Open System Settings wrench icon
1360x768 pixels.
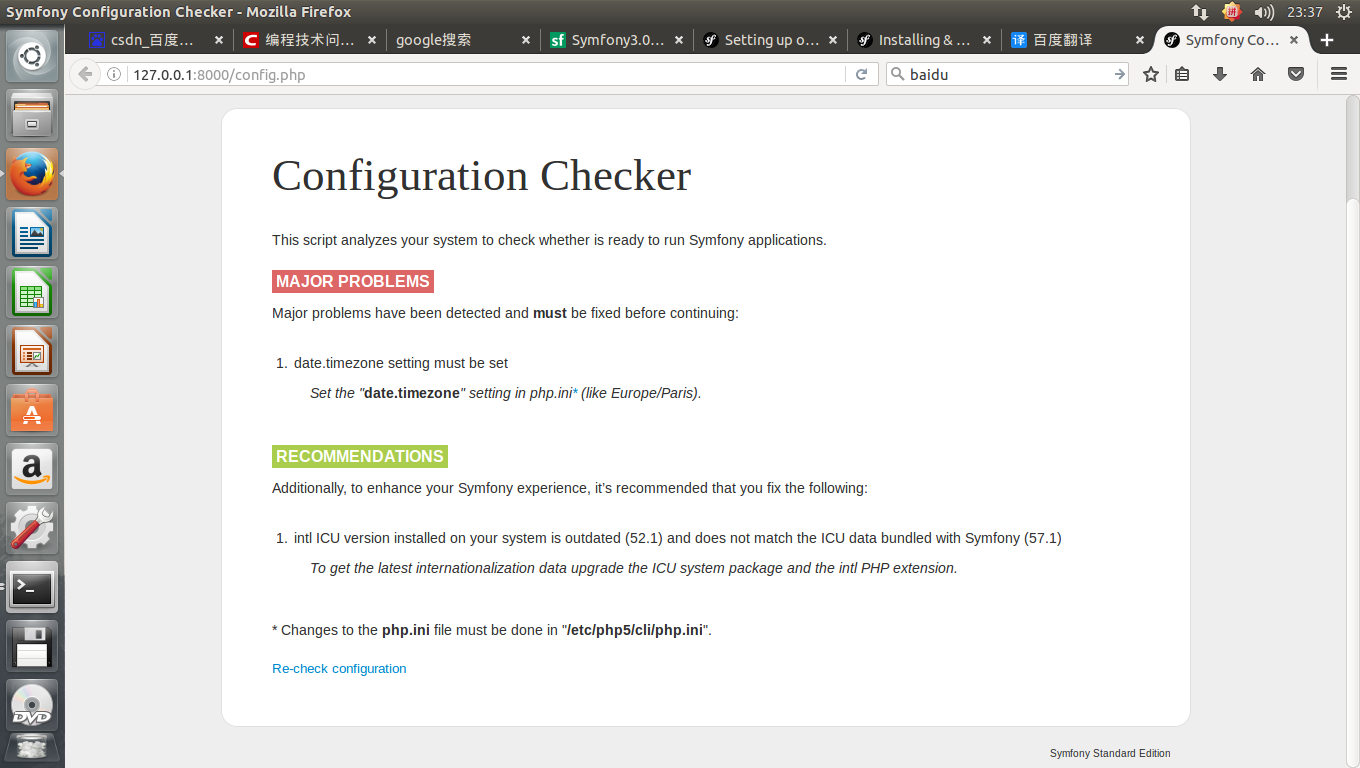click(33, 528)
